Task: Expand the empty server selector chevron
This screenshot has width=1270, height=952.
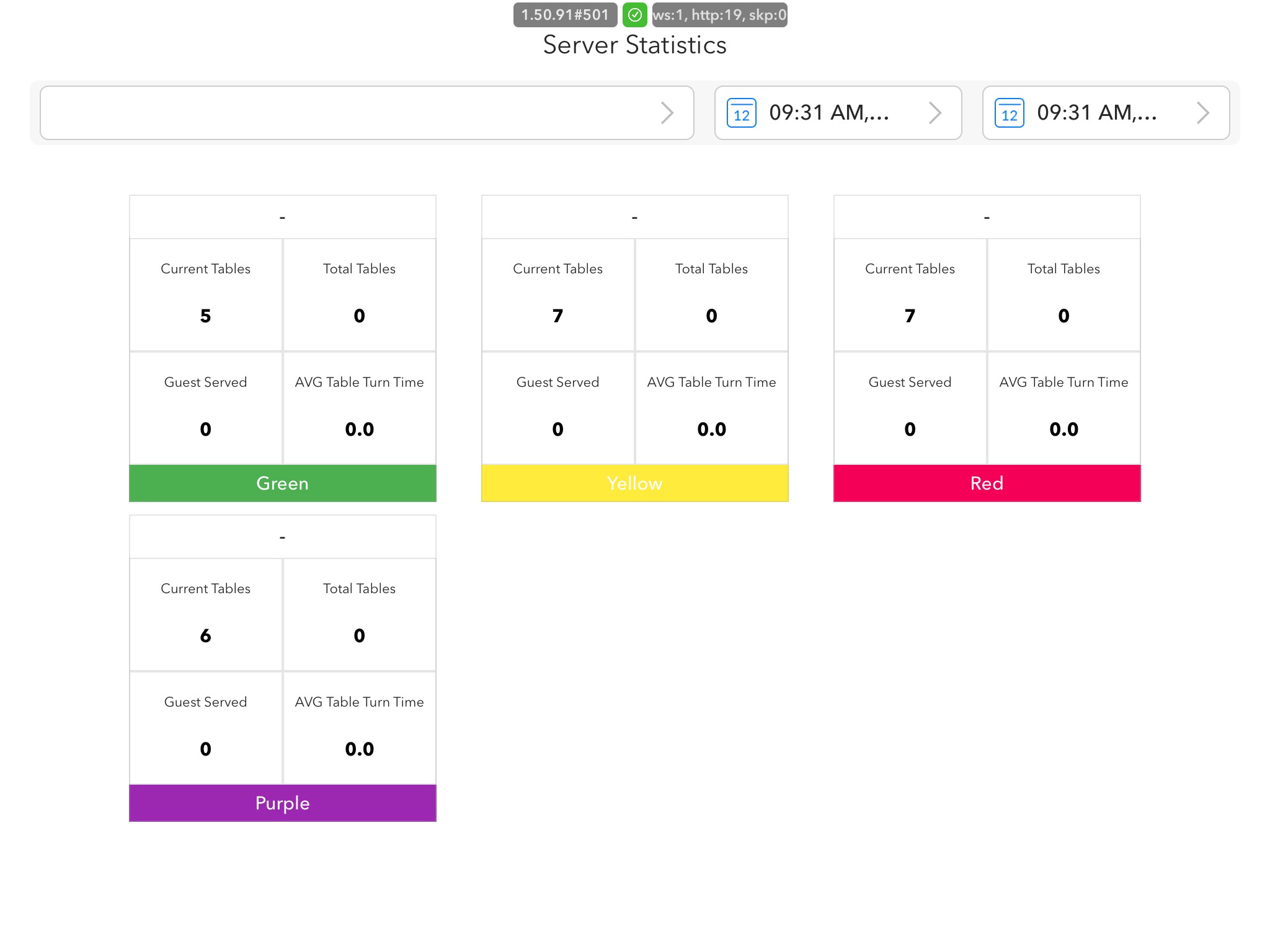Action: tap(667, 113)
